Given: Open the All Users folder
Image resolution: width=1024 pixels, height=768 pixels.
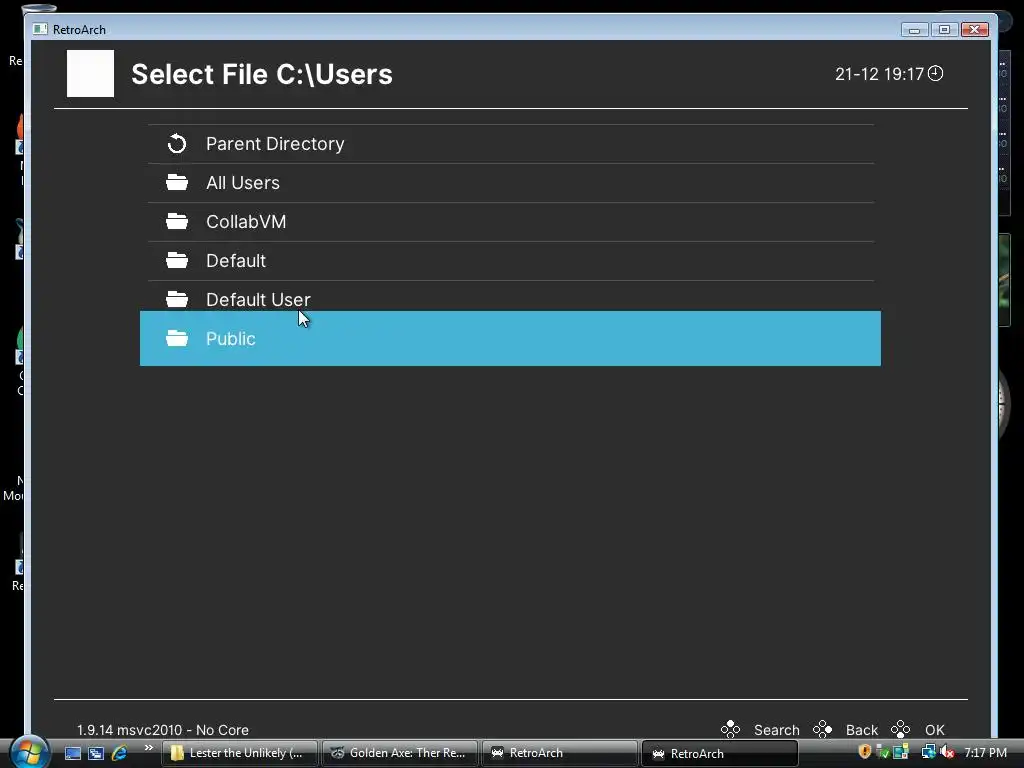Looking at the screenshot, I should click(511, 183).
